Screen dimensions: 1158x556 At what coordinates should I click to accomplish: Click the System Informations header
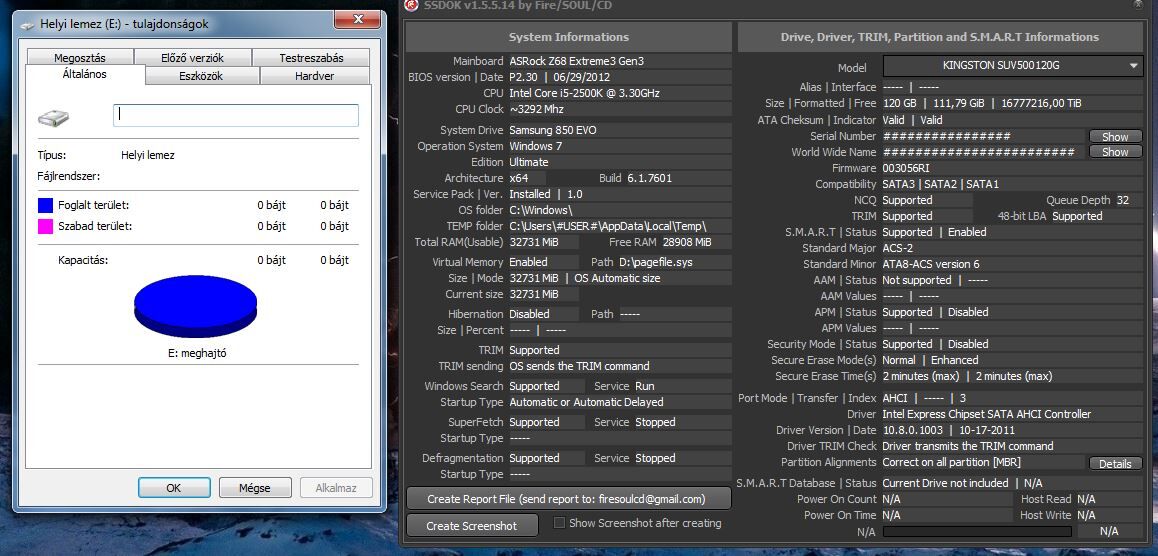(569, 37)
